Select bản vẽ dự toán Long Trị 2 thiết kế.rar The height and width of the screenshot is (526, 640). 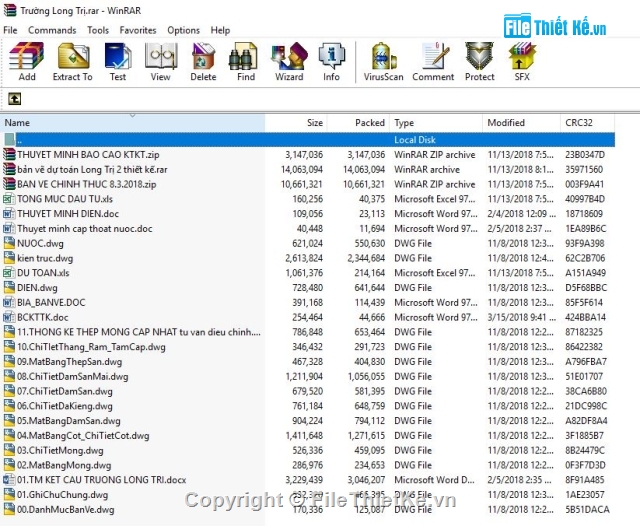click(x=92, y=169)
